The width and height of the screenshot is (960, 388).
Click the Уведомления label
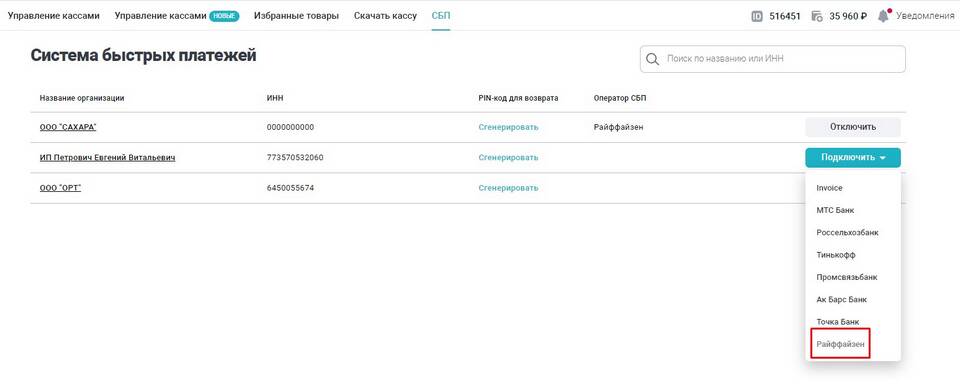[925, 17]
